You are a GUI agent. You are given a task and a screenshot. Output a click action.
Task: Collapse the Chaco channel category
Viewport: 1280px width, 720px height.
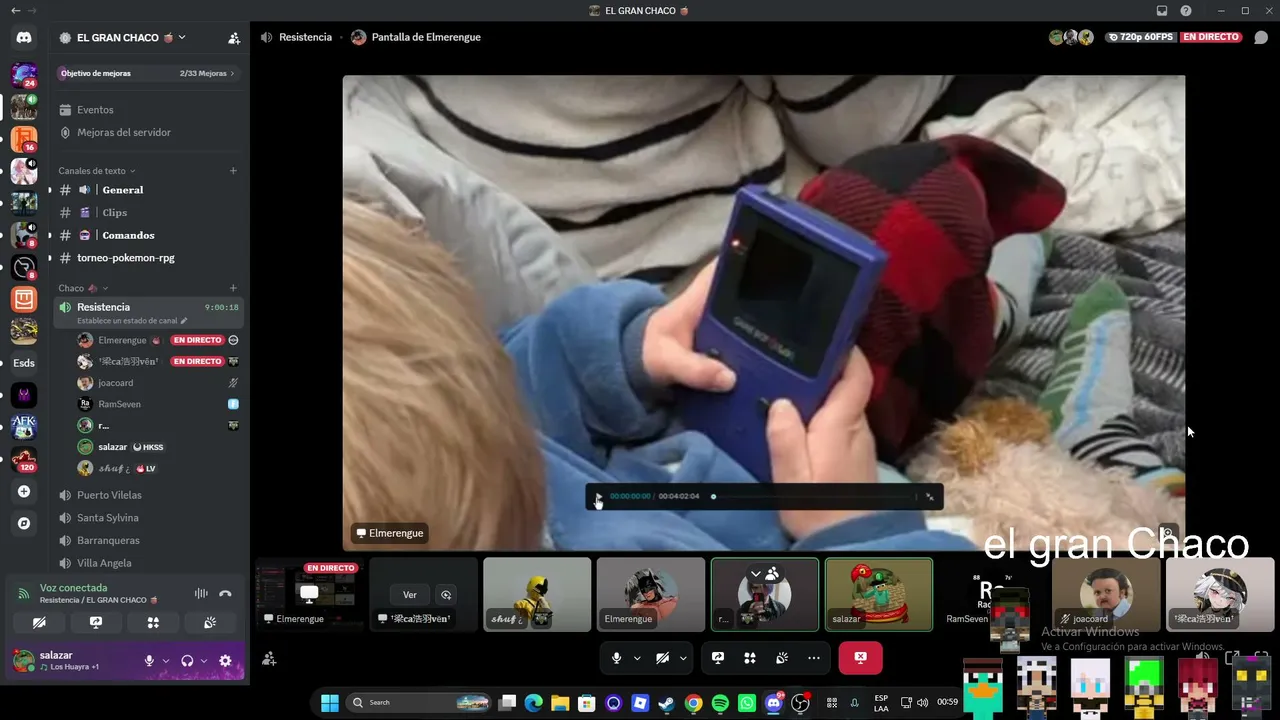pos(83,288)
